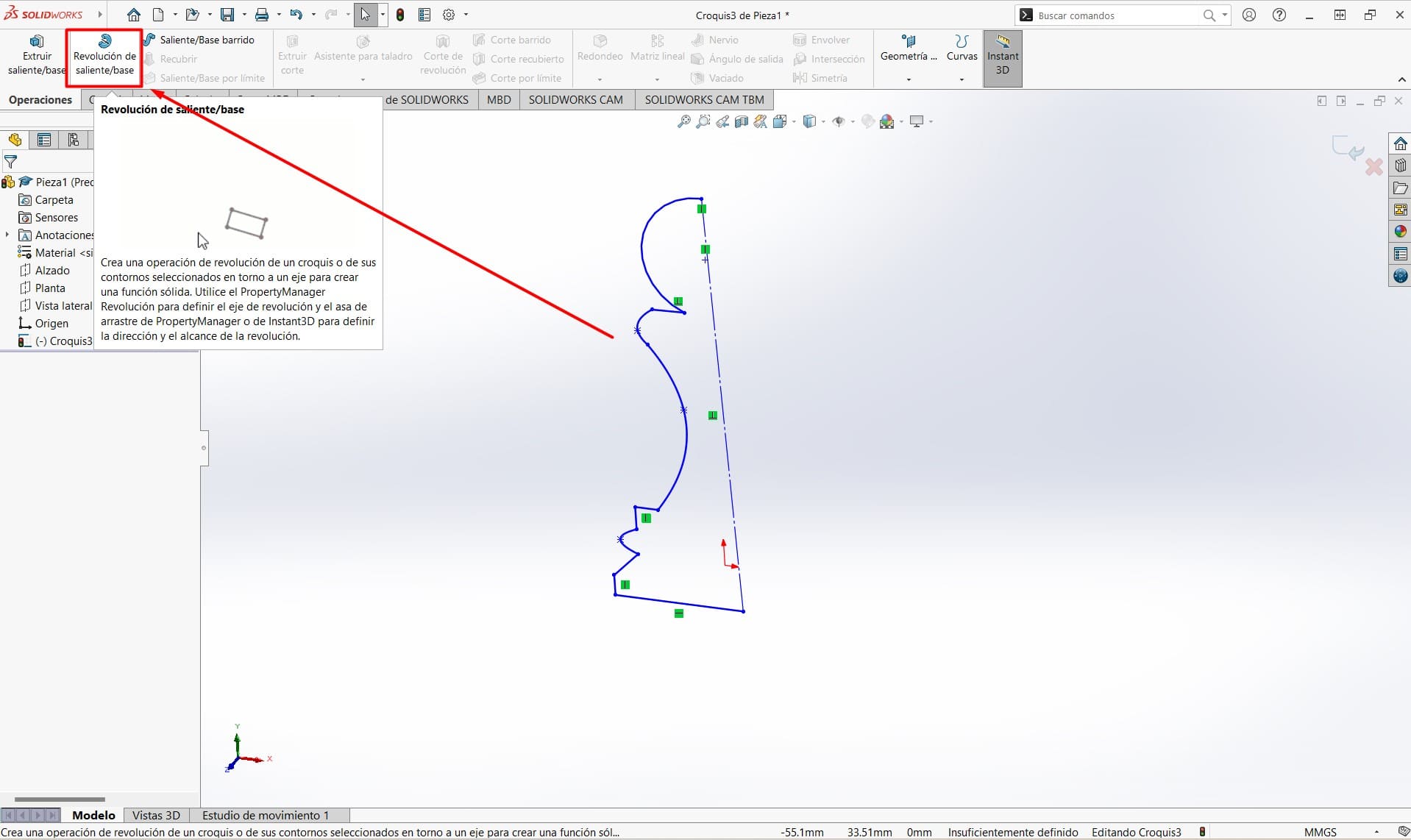Click Previous View icon

click(x=722, y=121)
